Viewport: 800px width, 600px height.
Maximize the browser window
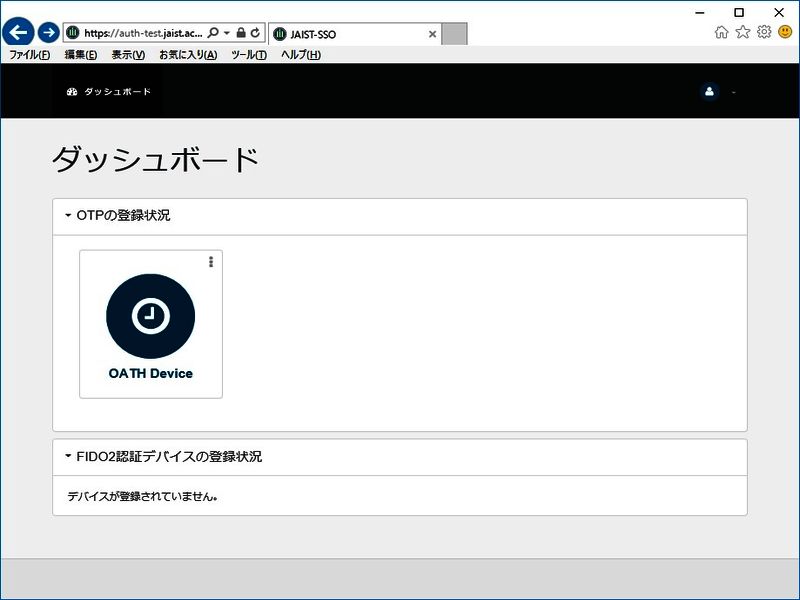point(739,12)
